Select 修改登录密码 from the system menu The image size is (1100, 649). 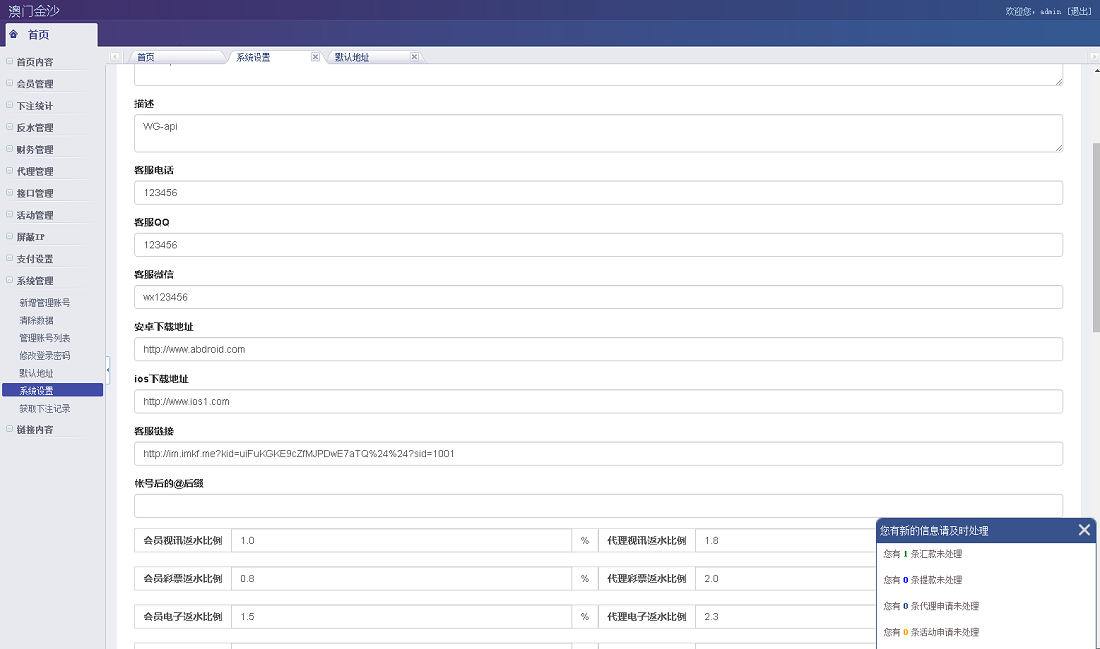44,355
